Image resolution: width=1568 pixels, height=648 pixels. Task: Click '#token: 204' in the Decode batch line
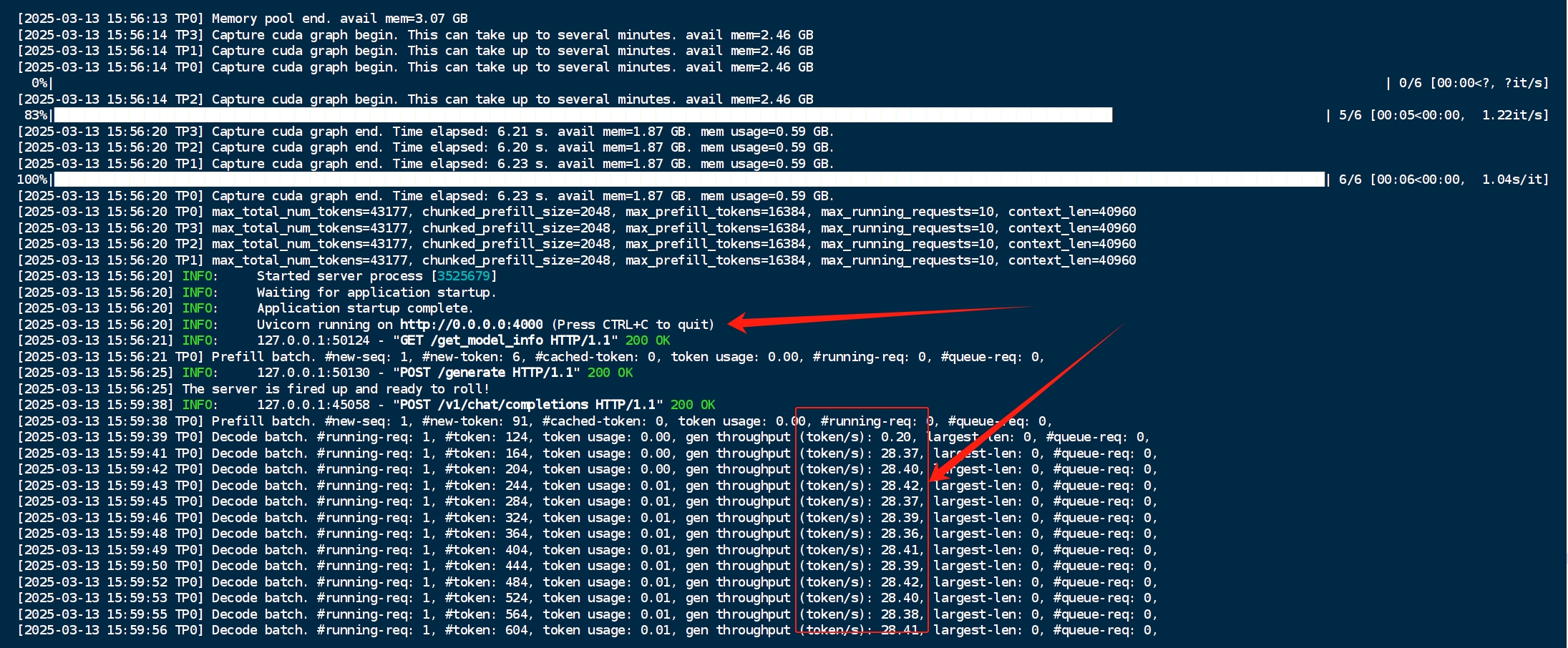tap(486, 469)
